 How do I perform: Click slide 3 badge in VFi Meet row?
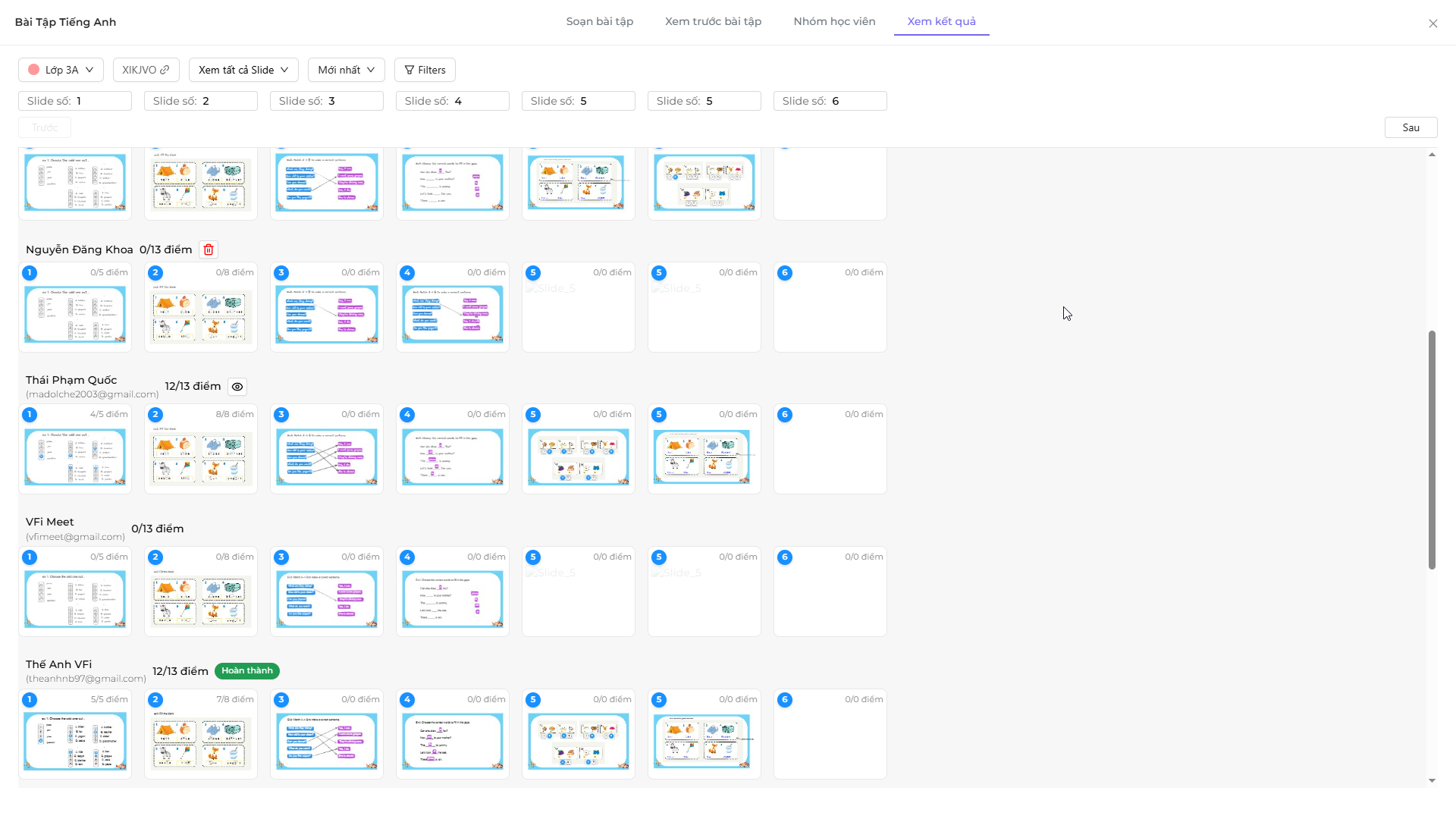pyautogui.click(x=281, y=557)
